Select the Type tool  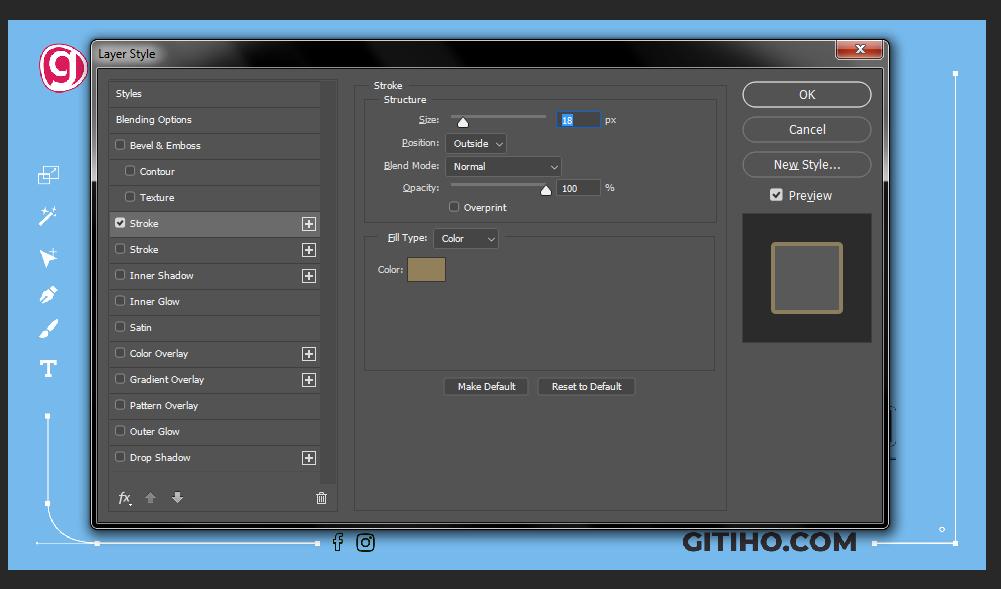47,369
